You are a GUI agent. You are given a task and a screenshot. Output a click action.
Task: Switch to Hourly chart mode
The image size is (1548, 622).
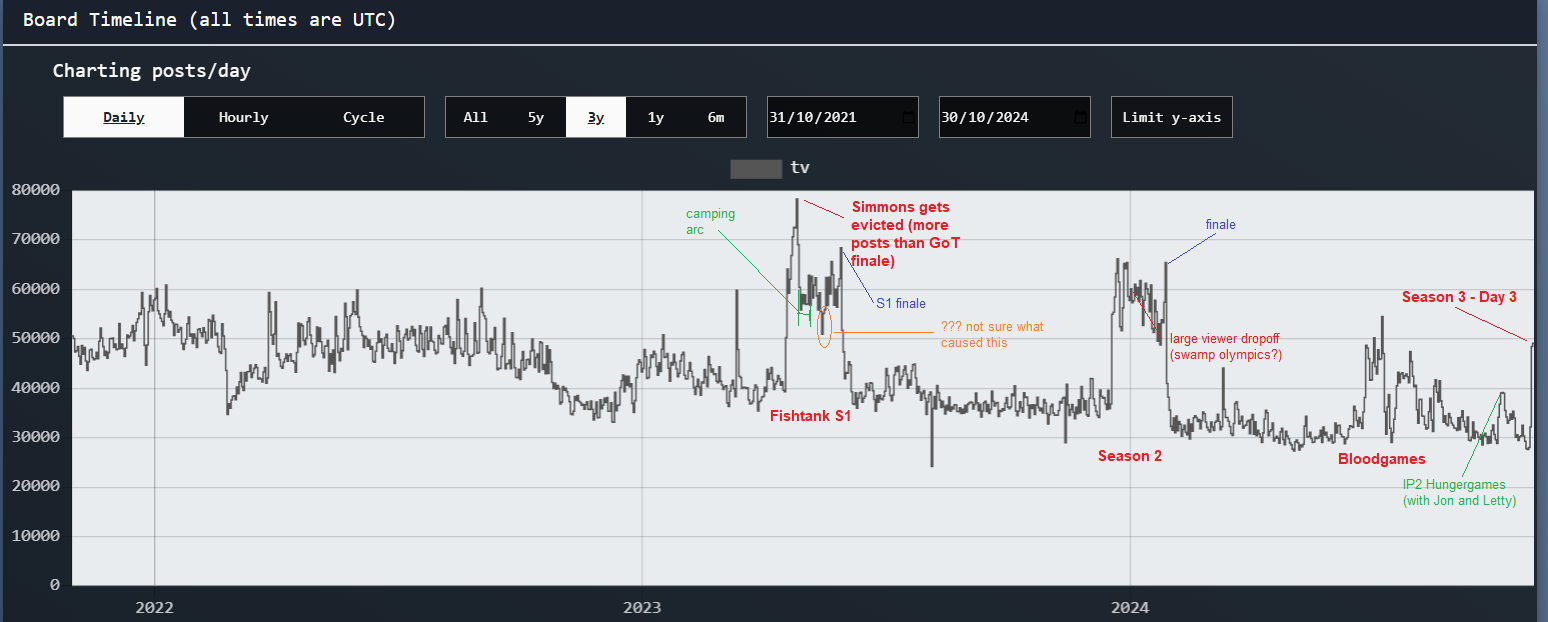point(244,117)
